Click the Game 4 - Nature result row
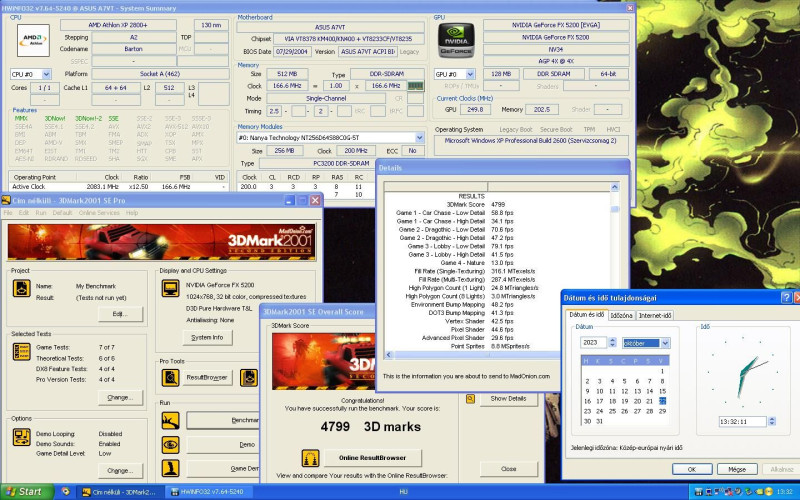Image resolution: width=800 pixels, height=500 pixels. (497, 263)
